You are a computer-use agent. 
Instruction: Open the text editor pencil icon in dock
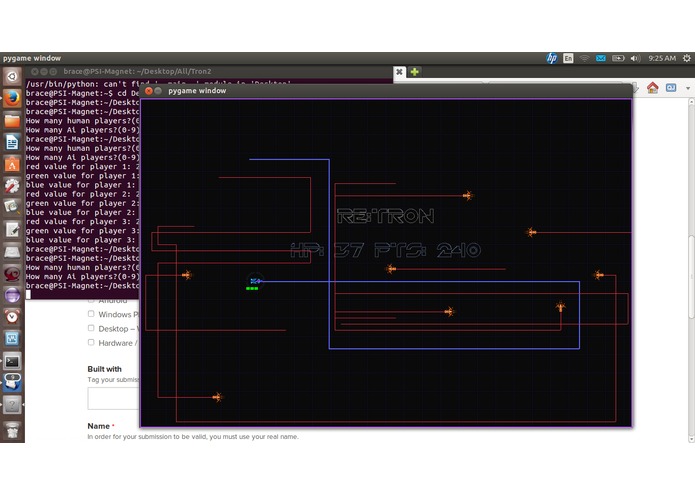12,229
